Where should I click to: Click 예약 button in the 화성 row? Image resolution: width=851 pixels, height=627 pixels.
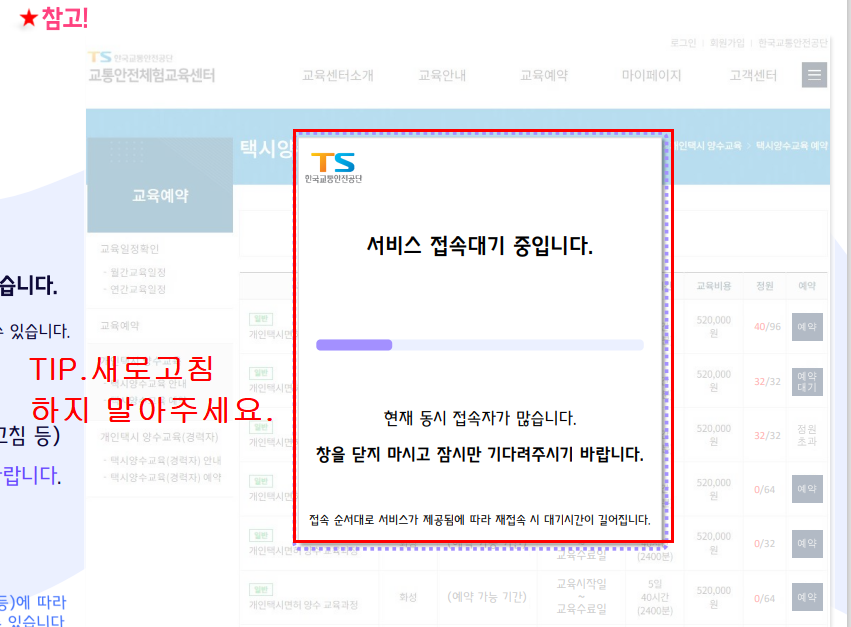tap(807, 597)
